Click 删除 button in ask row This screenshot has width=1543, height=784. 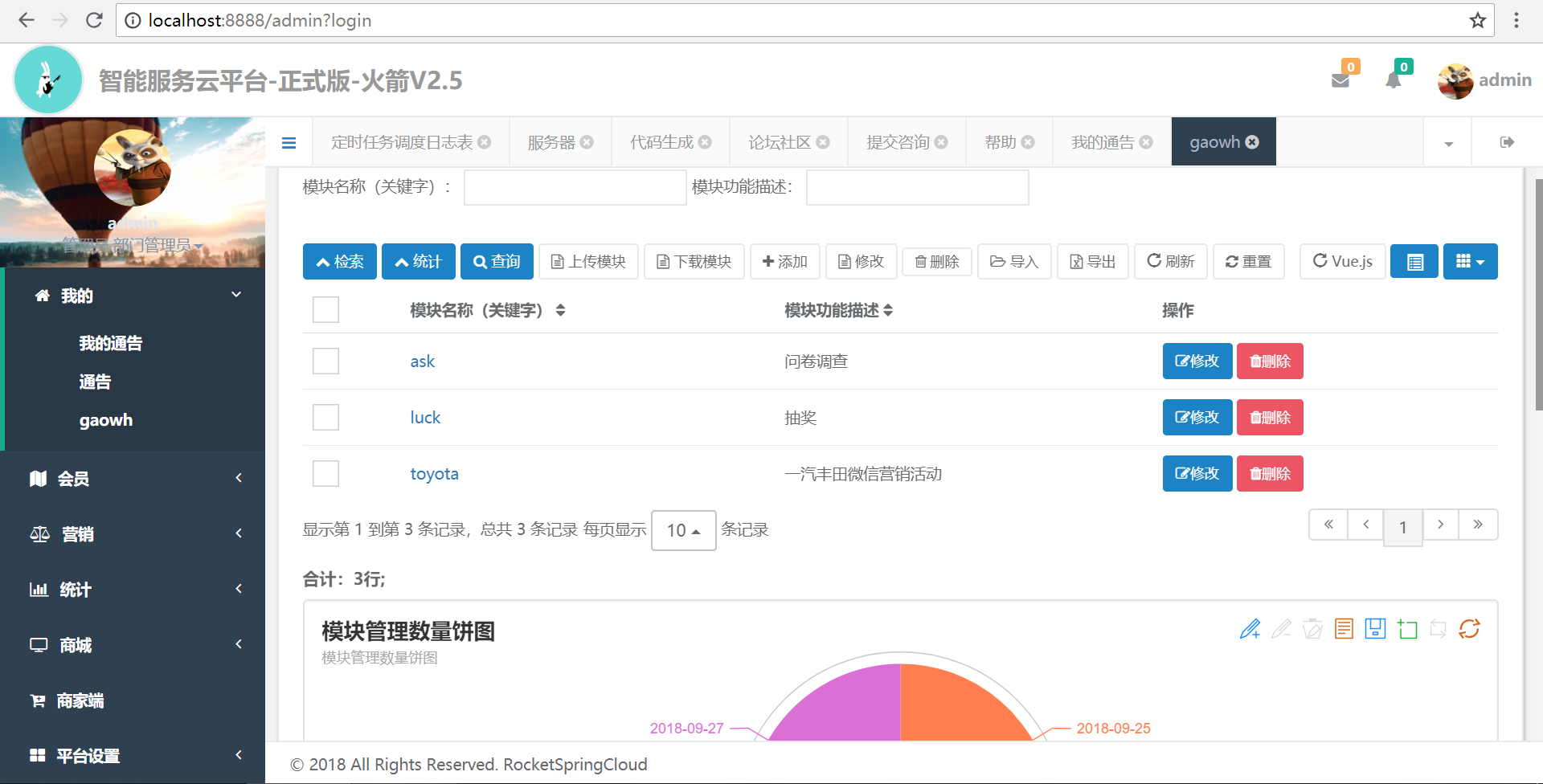[1270, 361]
